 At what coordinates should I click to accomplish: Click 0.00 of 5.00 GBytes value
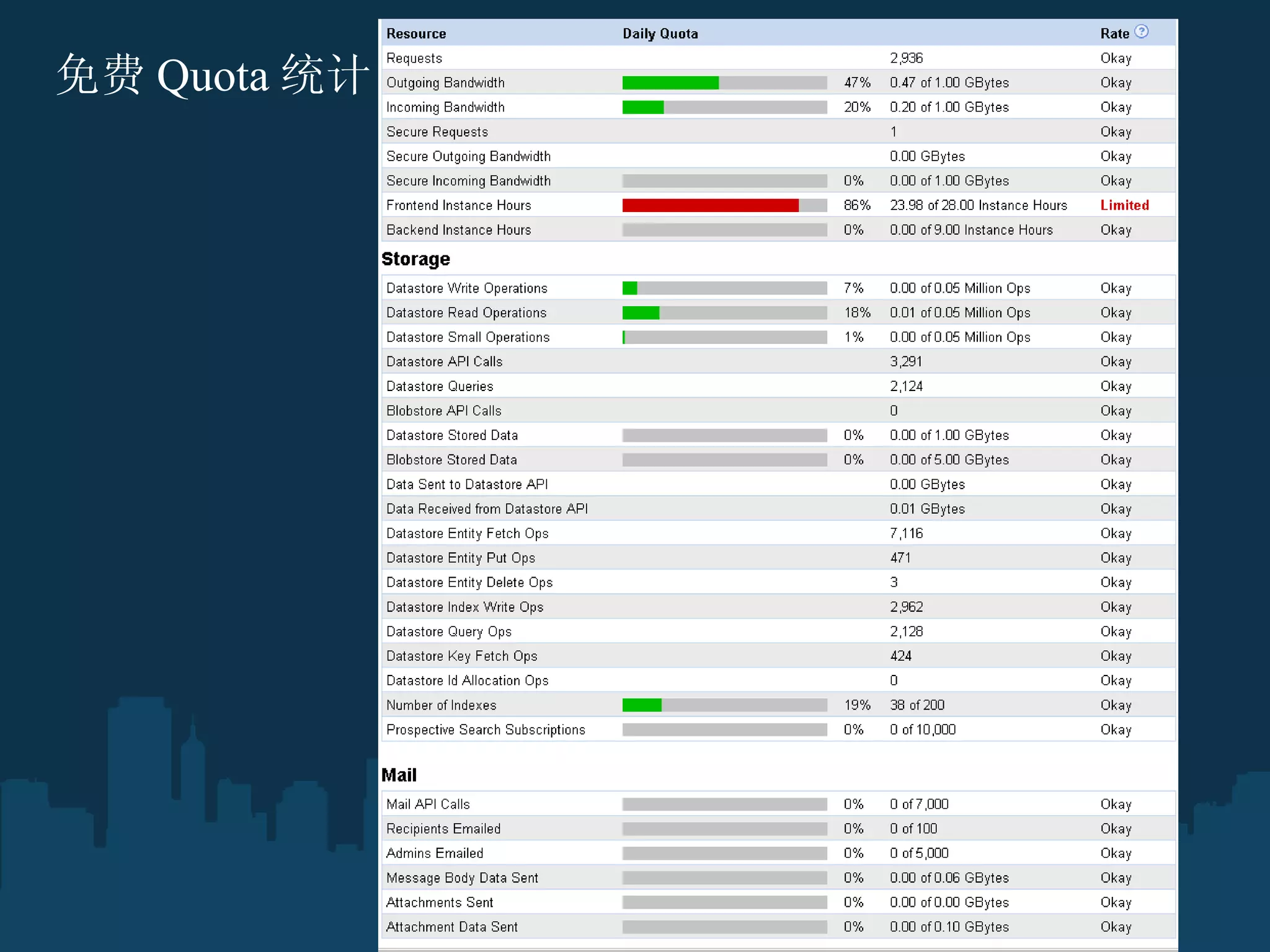(x=949, y=460)
